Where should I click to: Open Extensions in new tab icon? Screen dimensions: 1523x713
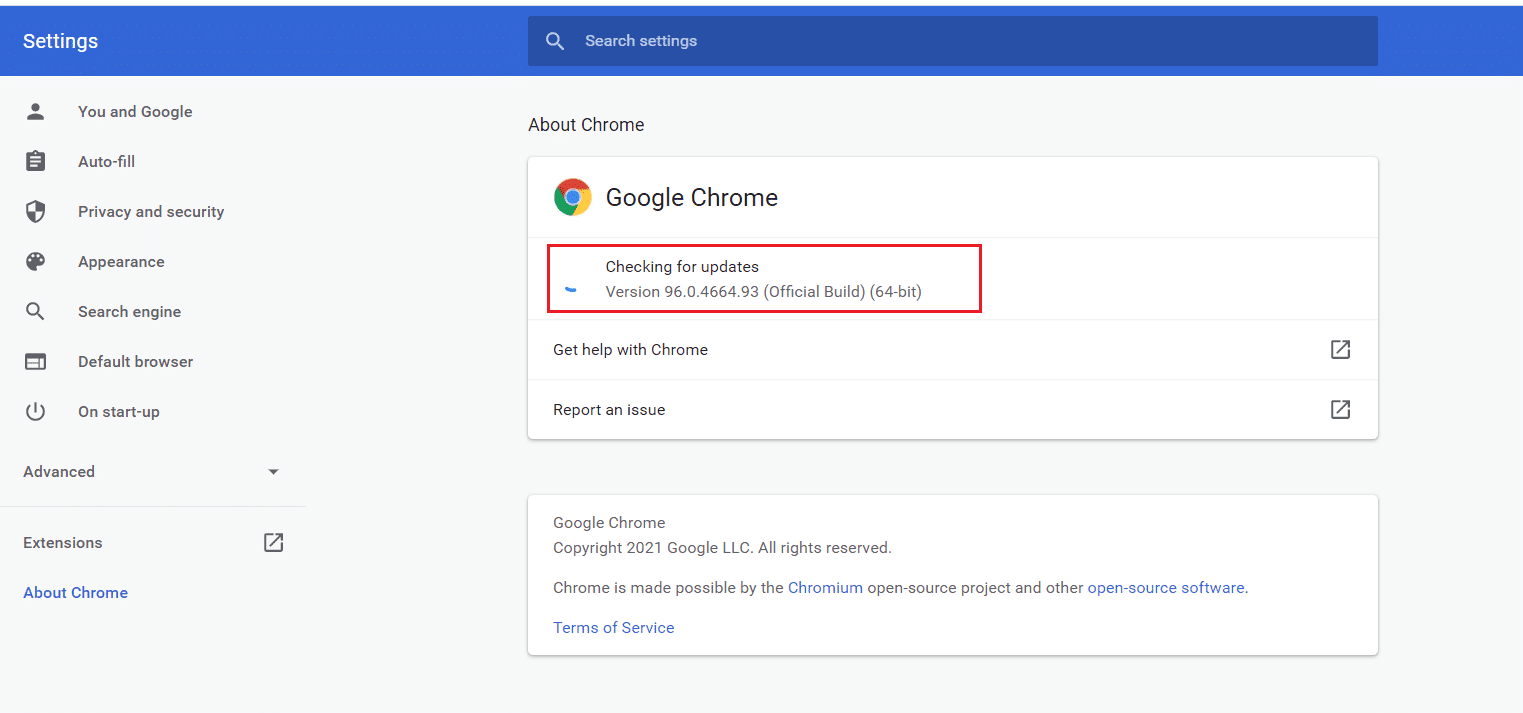tap(272, 542)
